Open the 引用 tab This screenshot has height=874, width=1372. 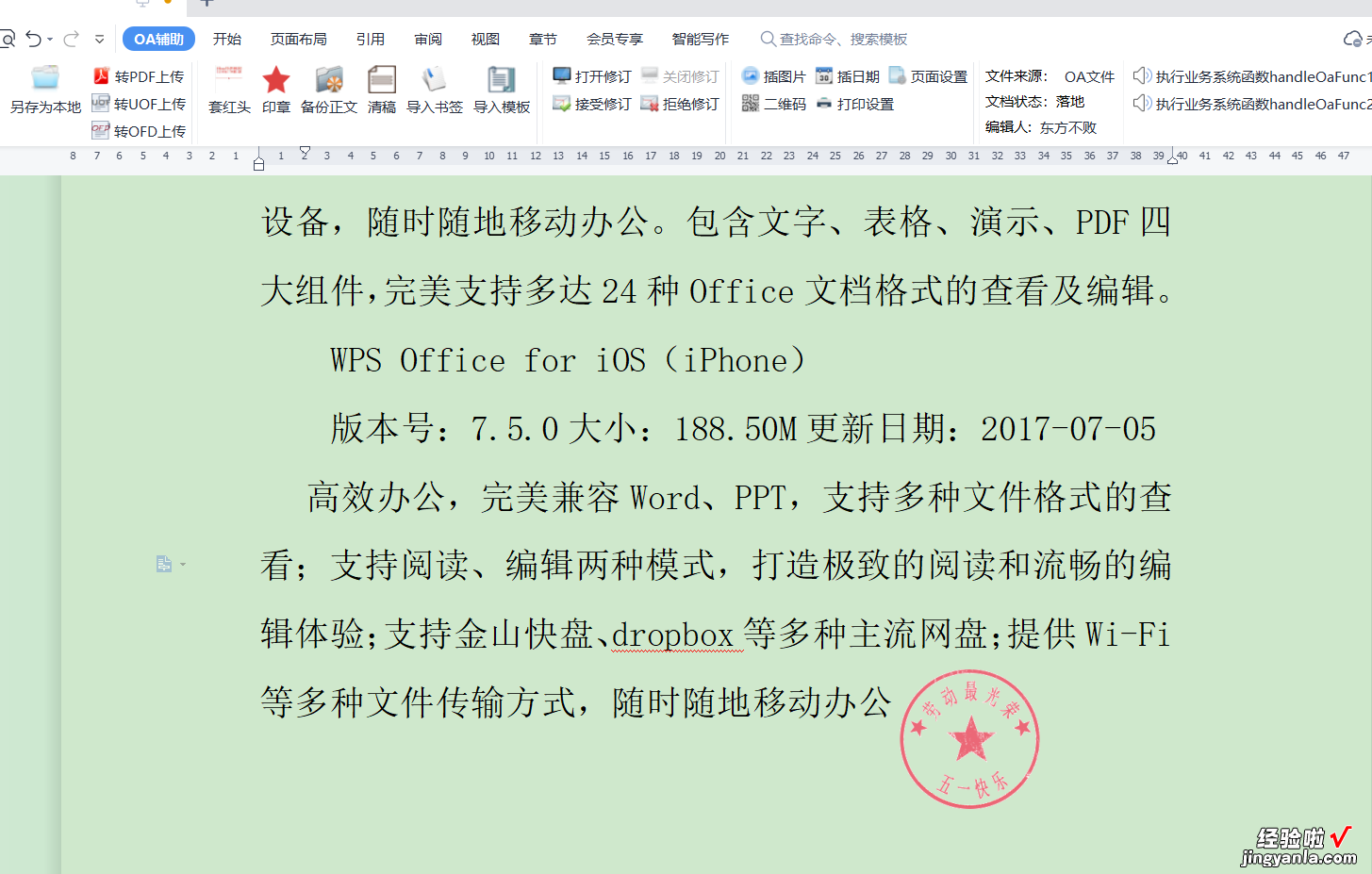pyautogui.click(x=371, y=39)
